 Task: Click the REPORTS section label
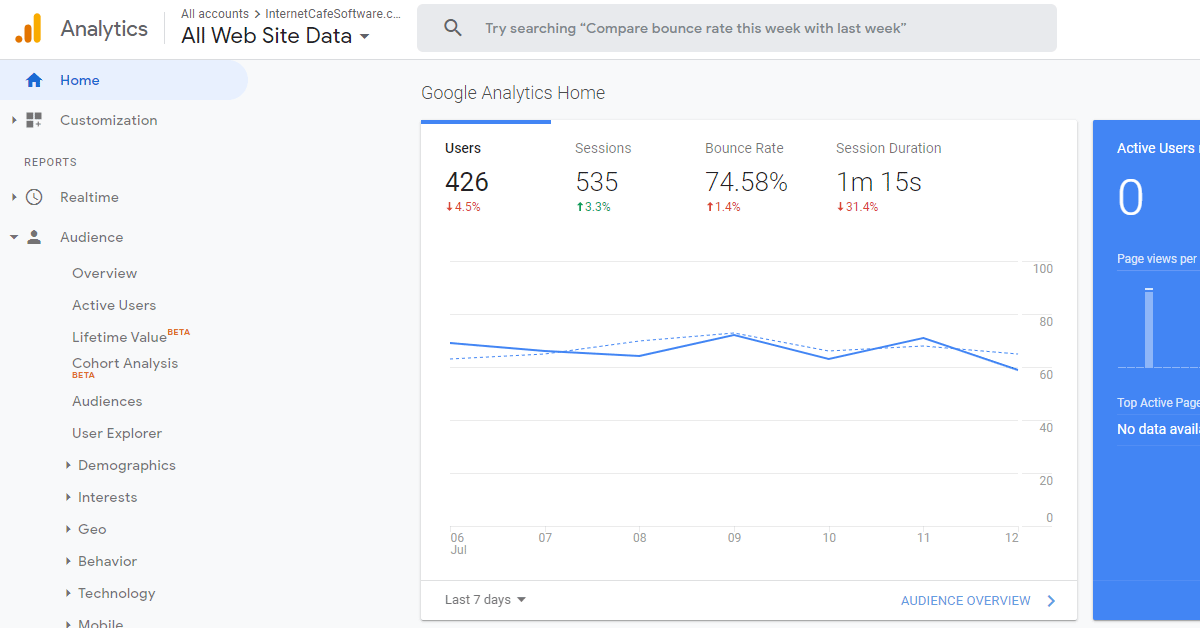(x=51, y=162)
